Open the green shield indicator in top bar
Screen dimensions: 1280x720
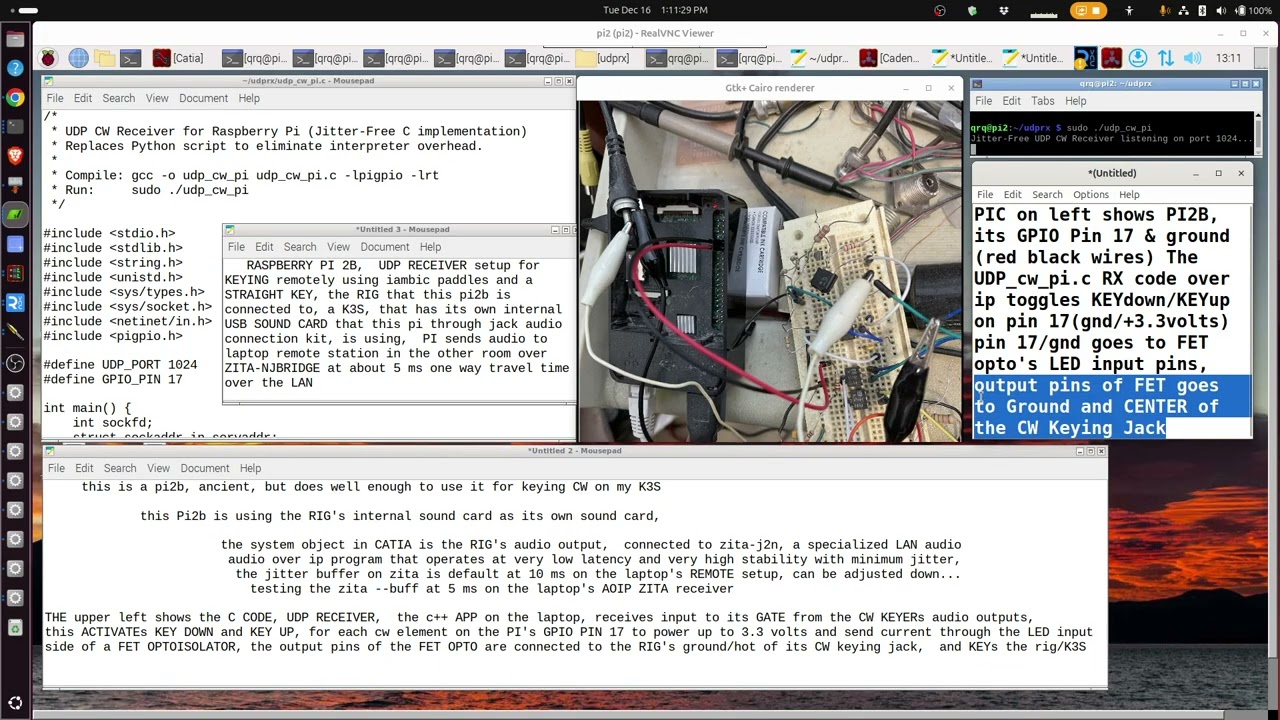click(972, 10)
